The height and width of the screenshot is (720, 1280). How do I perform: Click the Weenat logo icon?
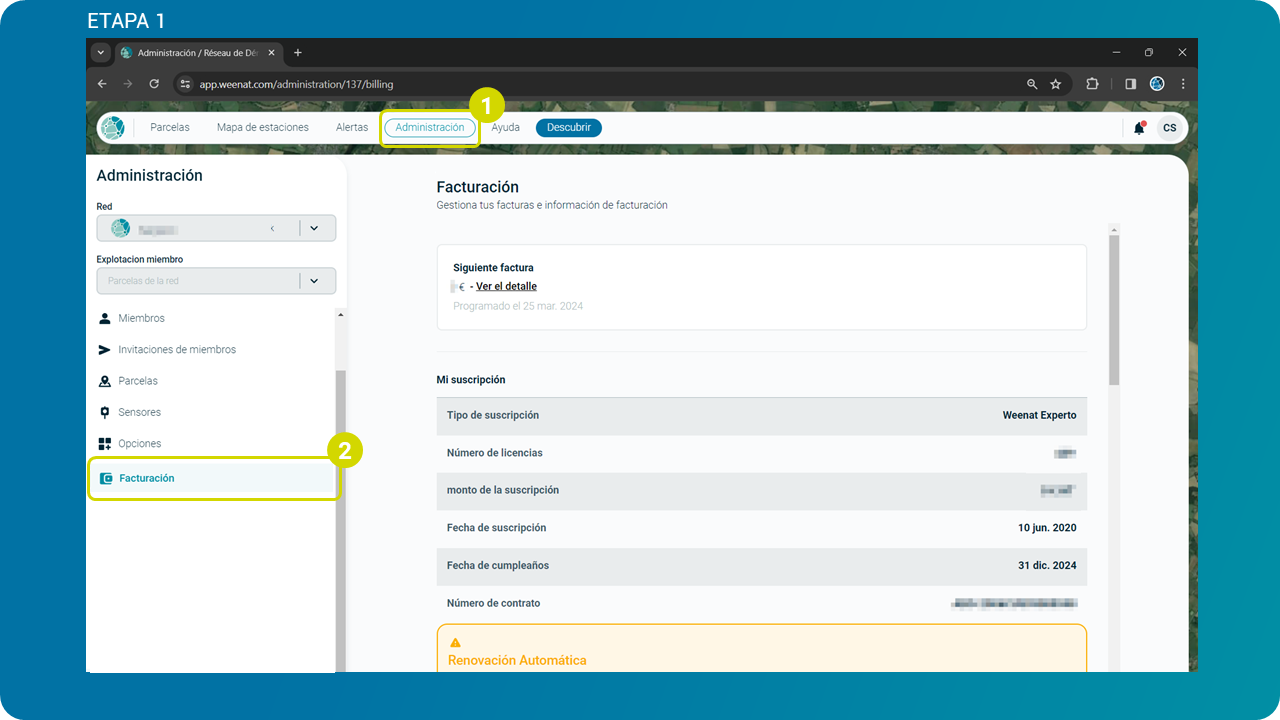click(x=112, y=128)
